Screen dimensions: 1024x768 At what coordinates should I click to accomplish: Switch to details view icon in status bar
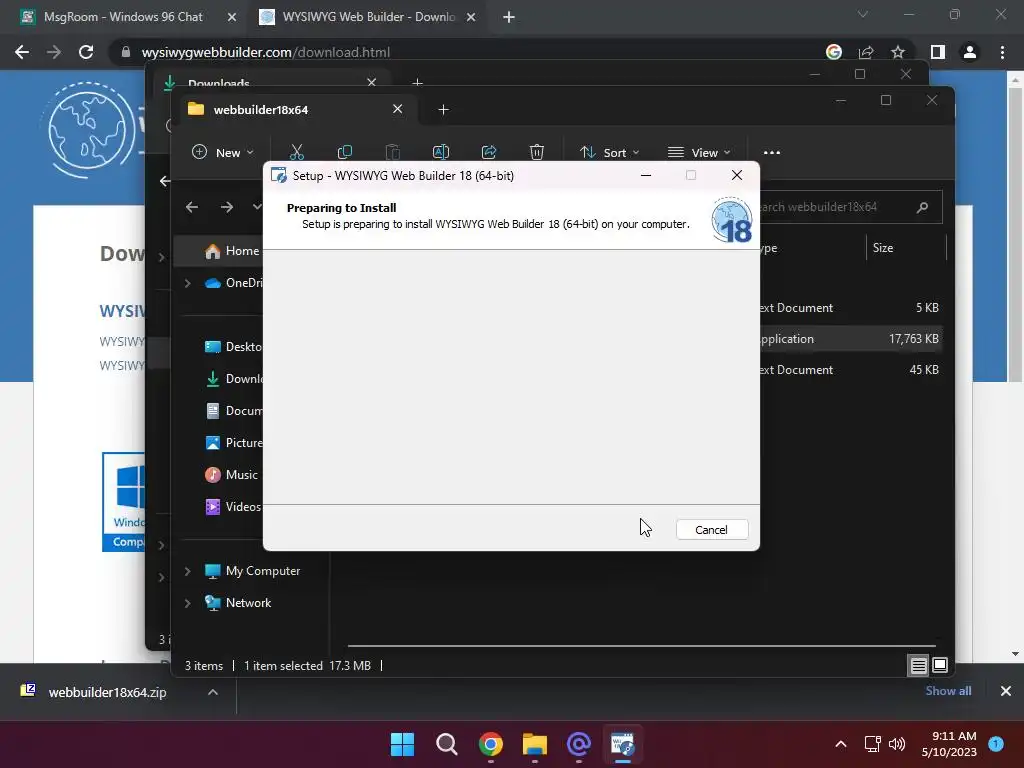[918, 665]
